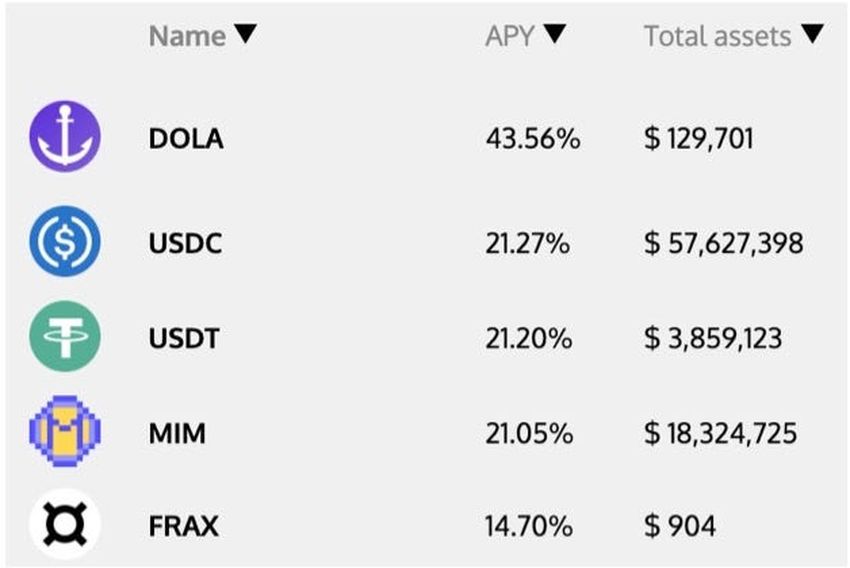Select the USDT vault name
This screenshot has height=568, width=850.
coord(184,338)
